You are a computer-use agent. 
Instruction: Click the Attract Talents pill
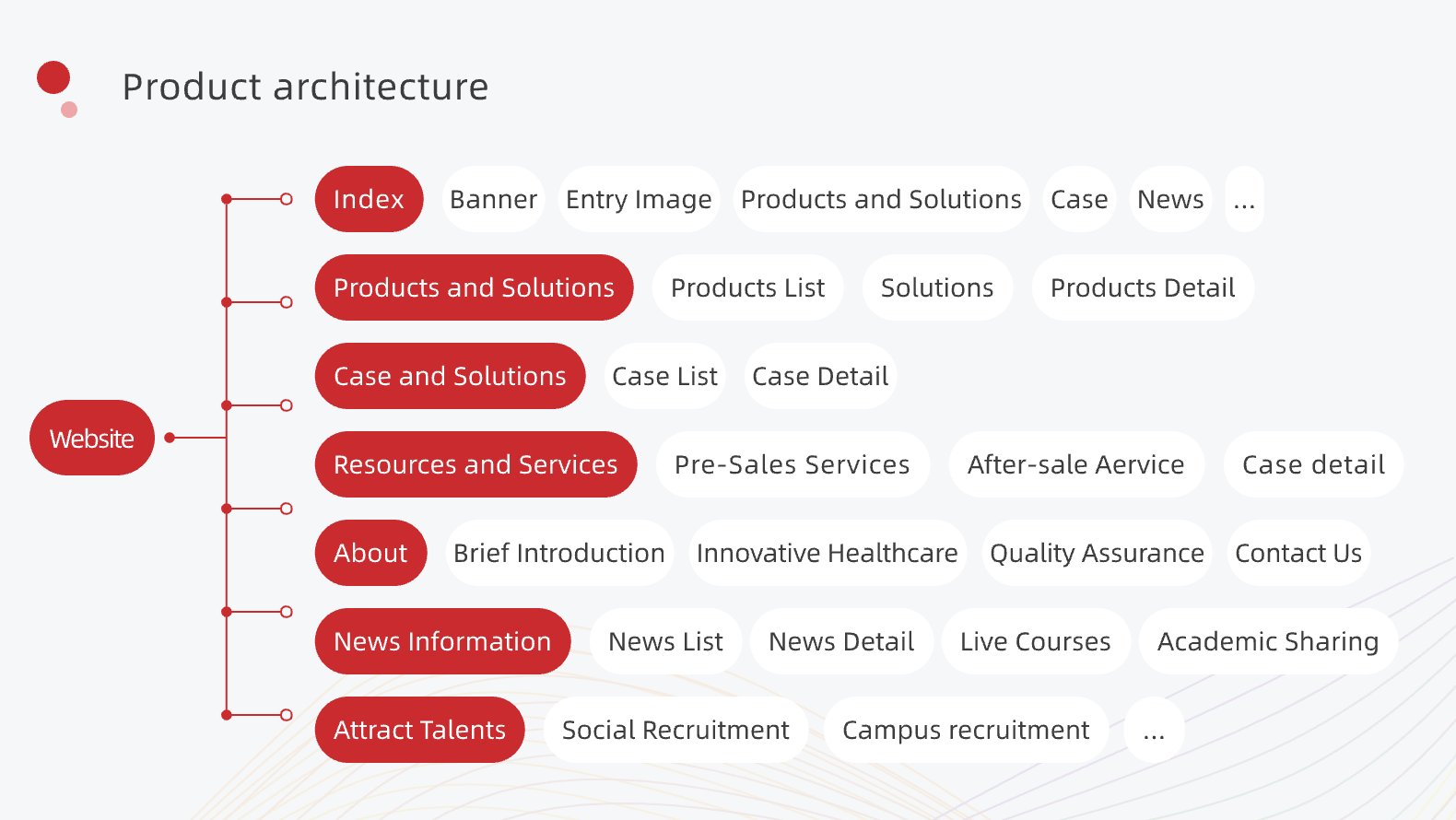pyautogui.click(x=419, y=730)
